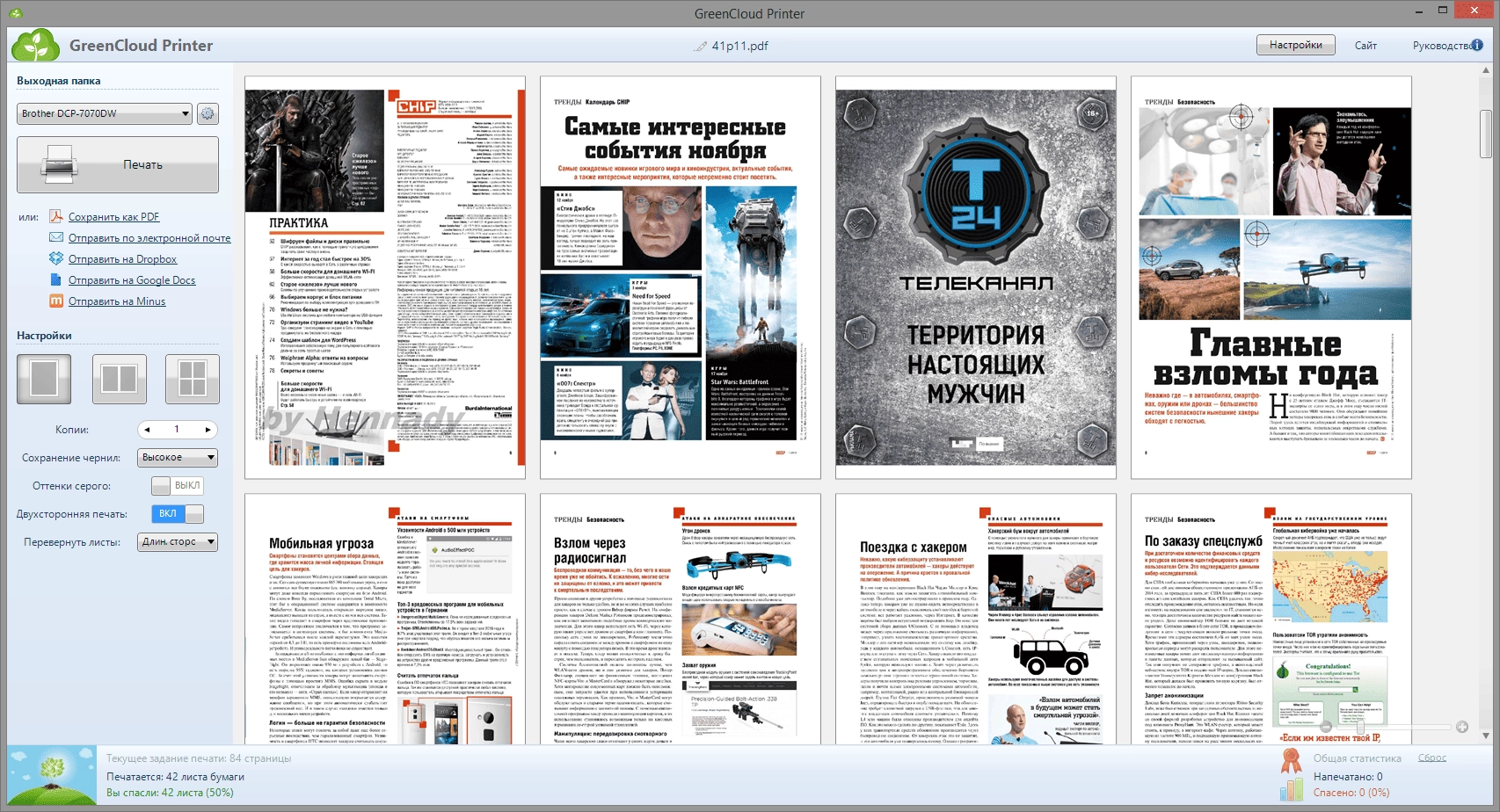Select the ПРАКТИКА contents page thumbnail

(x=385, y=278)
